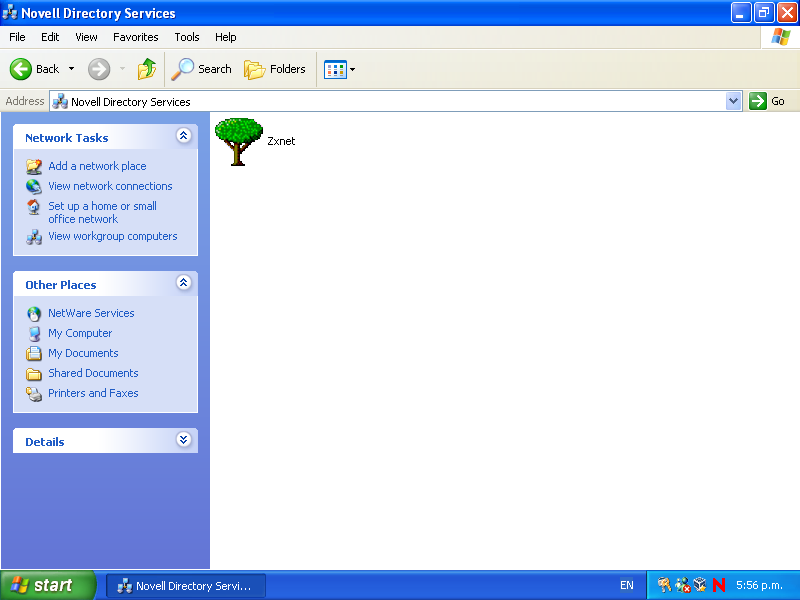800x600 pixels.
Task: Click the Printers and Faxes icon
Action: pyautogui.click(x=34, y=394)
